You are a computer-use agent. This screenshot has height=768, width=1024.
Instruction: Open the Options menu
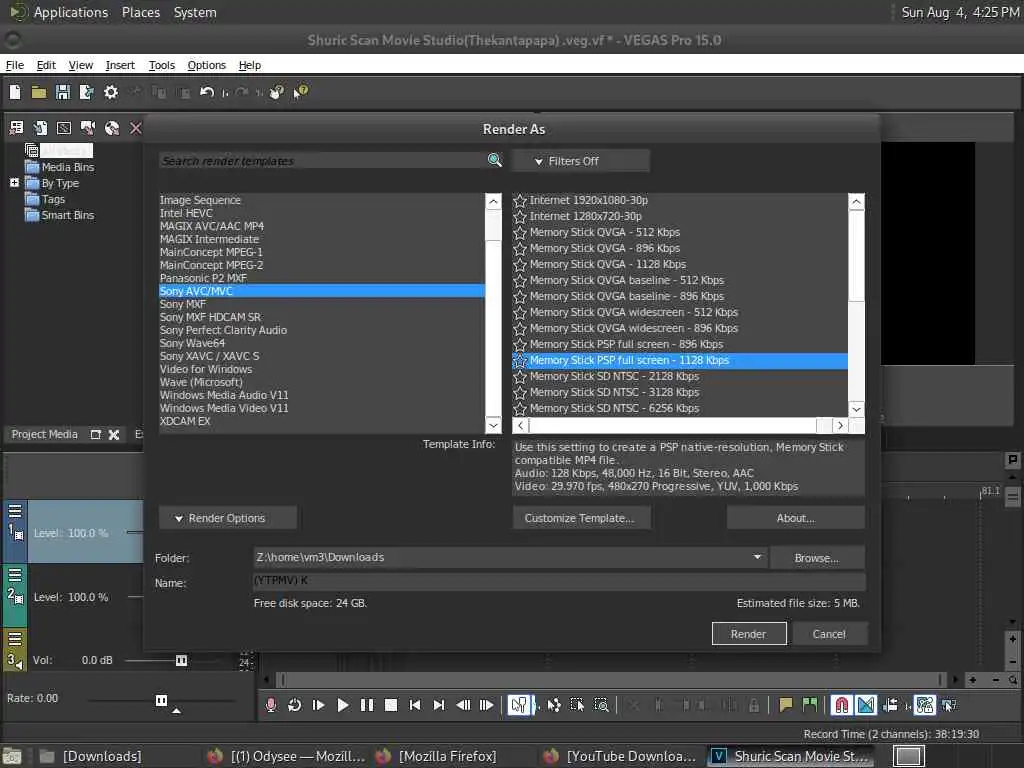point(206,65)
